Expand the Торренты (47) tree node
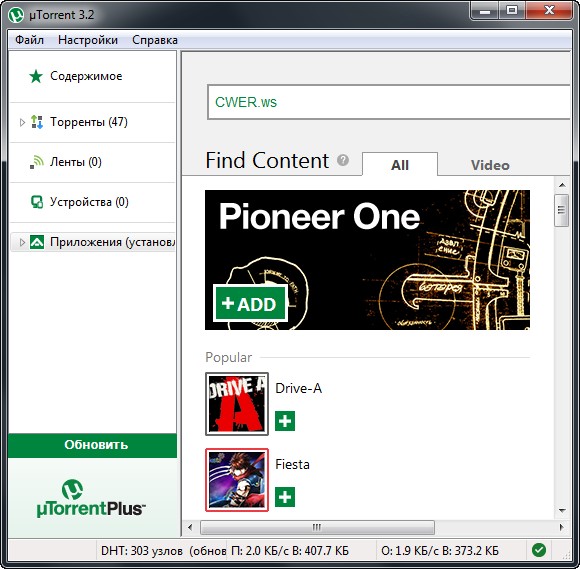Viewport: 580px width, 569px height. [x=22, y=122]
